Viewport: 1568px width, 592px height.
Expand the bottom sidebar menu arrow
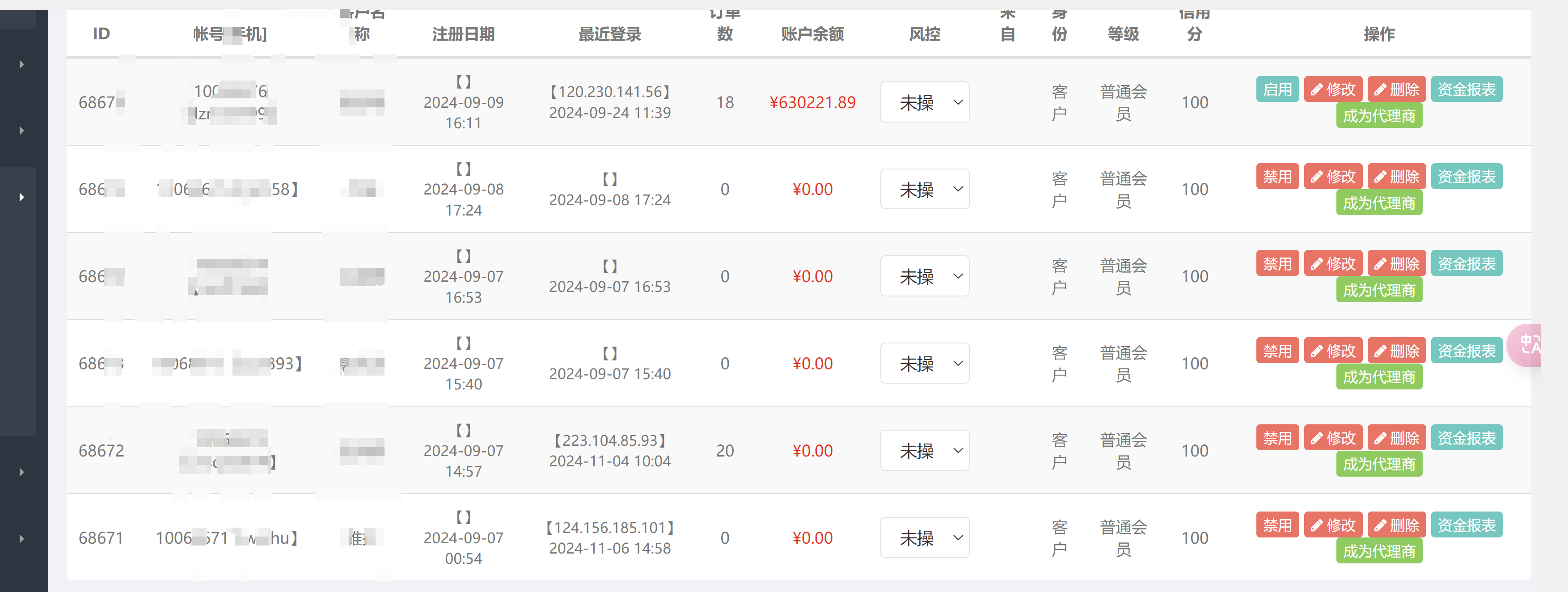coord(22,538)
